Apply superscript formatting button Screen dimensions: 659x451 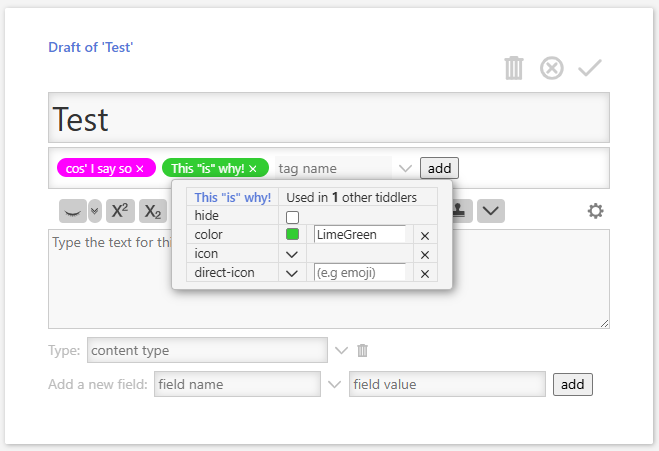(x=120, y=211)
